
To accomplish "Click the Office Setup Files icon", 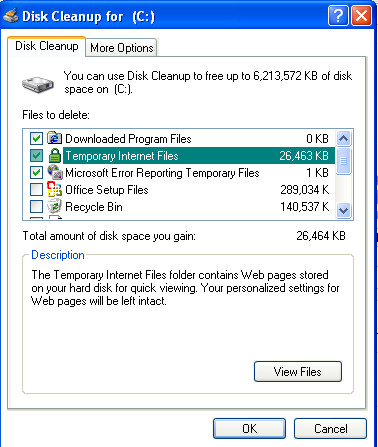I will [x=54, y=189].
